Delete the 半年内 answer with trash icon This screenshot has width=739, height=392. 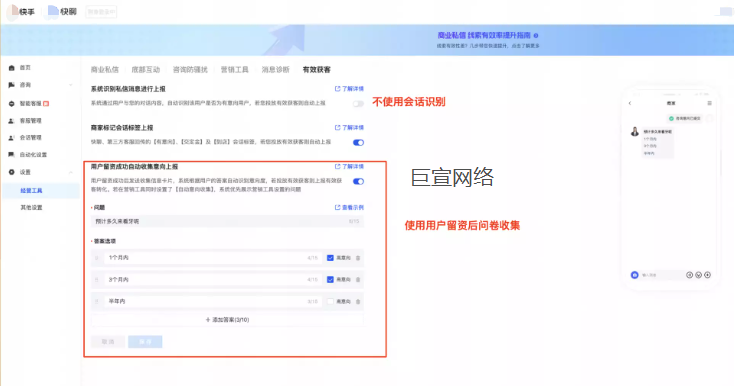[358, 302]
